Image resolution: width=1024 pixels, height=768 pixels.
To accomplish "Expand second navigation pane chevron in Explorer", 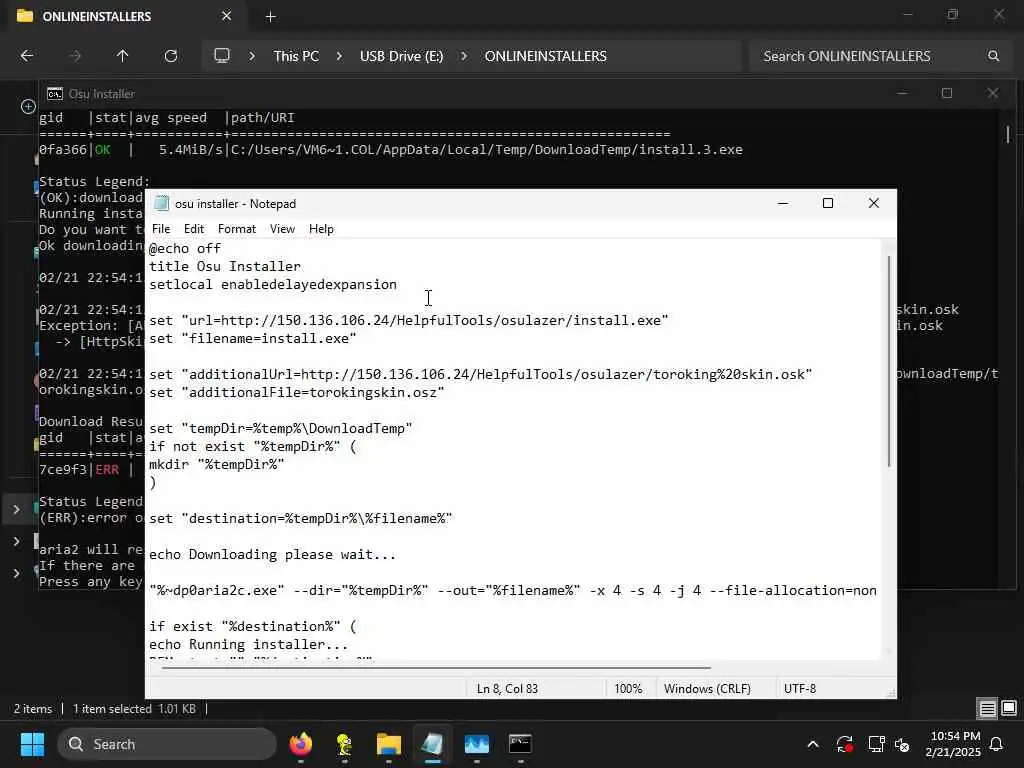I will click(16, 541).
